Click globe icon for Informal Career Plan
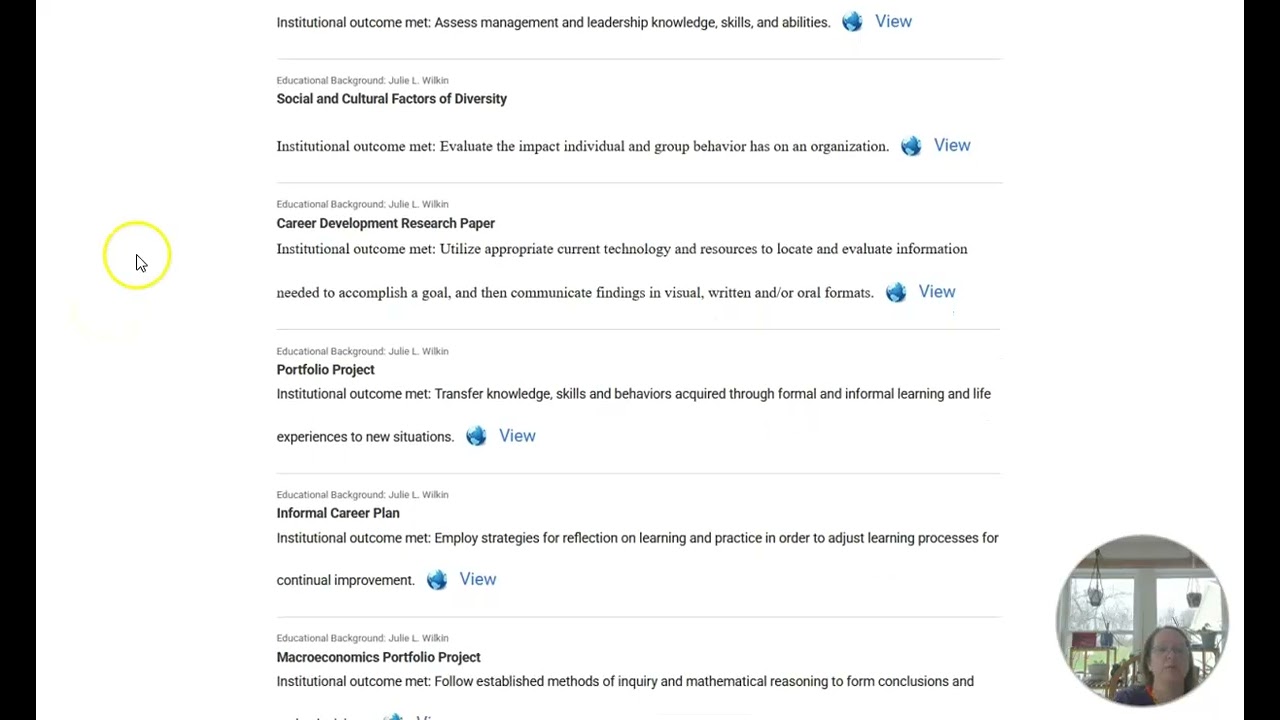The width and height of the screenshot is (1280, 720). click(x=437, y=580)
